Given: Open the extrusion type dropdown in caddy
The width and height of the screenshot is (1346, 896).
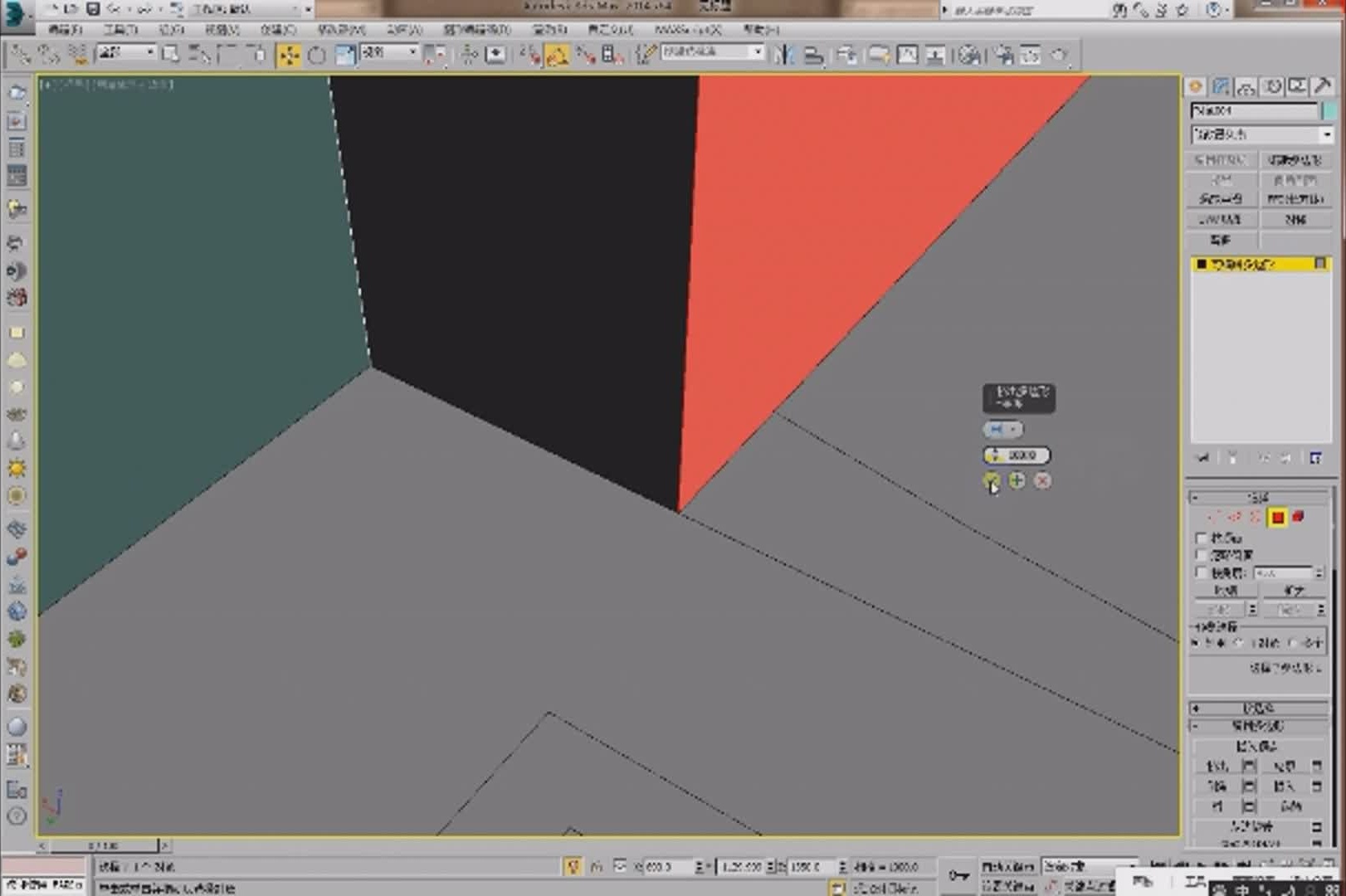Looking at the screenshot, I should point(1003,429).
